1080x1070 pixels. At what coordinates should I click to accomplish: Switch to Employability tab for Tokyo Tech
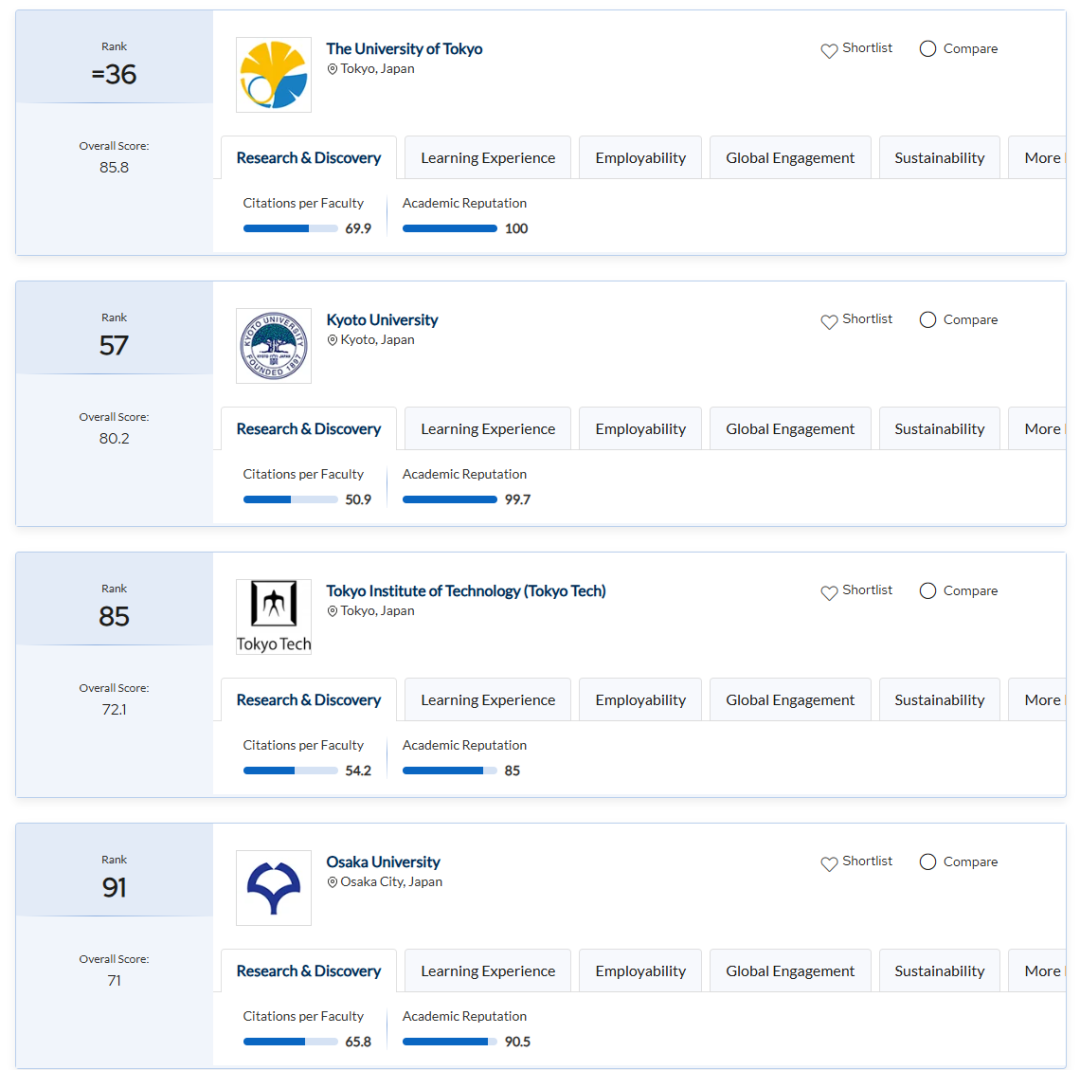pos(641,699)
